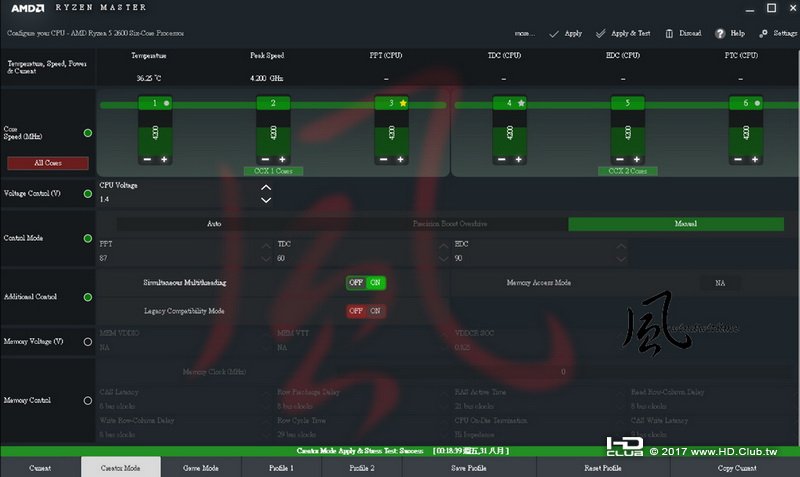Switch to the Current tab
Viewport: 800px width, 477px height.
[x=40, y=467]
